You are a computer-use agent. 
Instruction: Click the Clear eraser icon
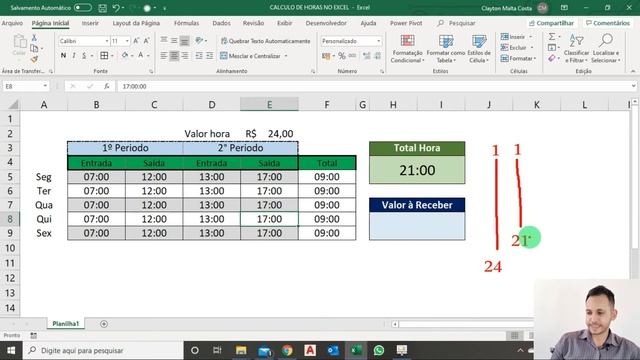tap(552, 59)
